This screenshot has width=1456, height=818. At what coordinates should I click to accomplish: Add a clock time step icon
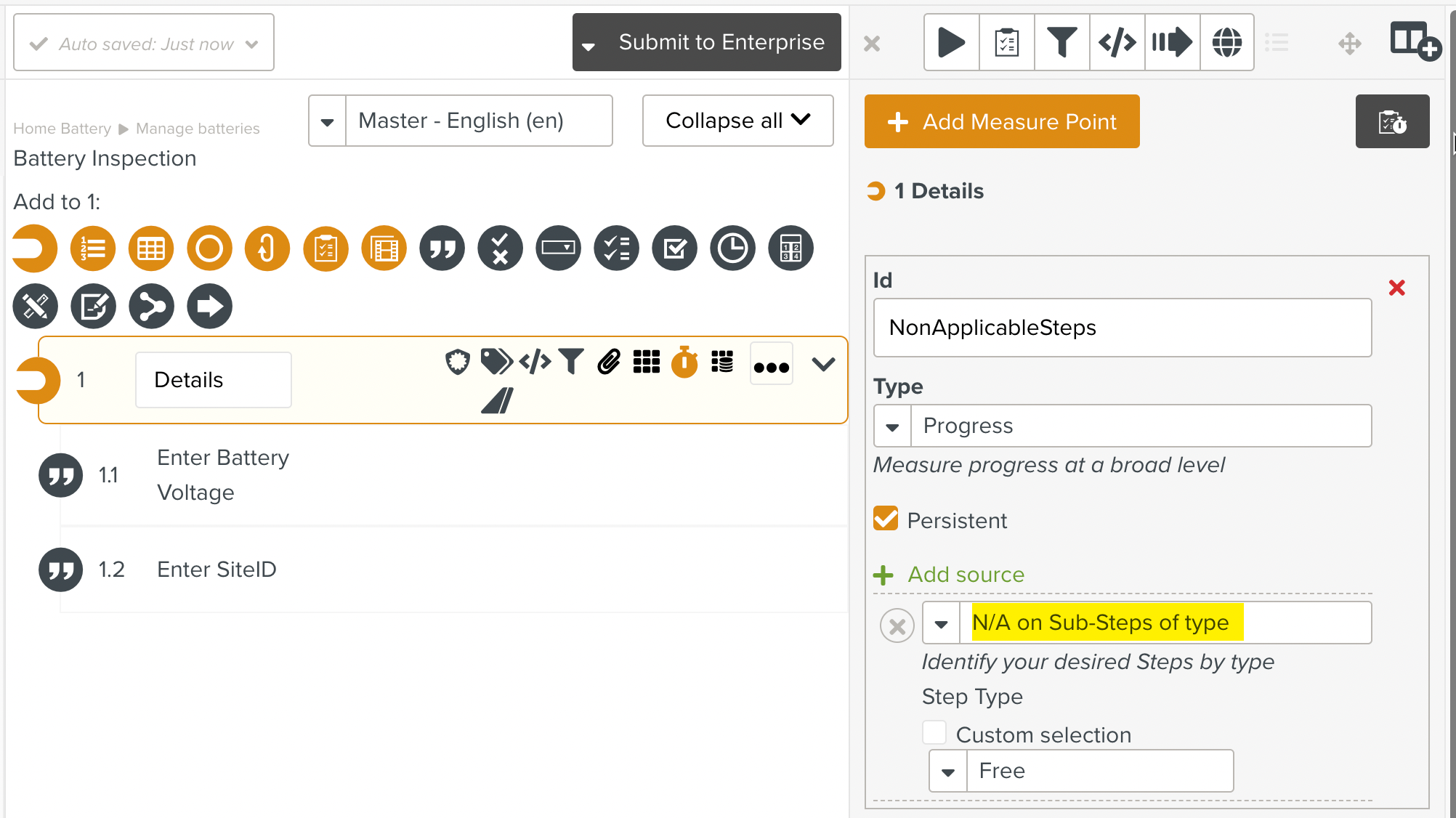tap(732, 248)
